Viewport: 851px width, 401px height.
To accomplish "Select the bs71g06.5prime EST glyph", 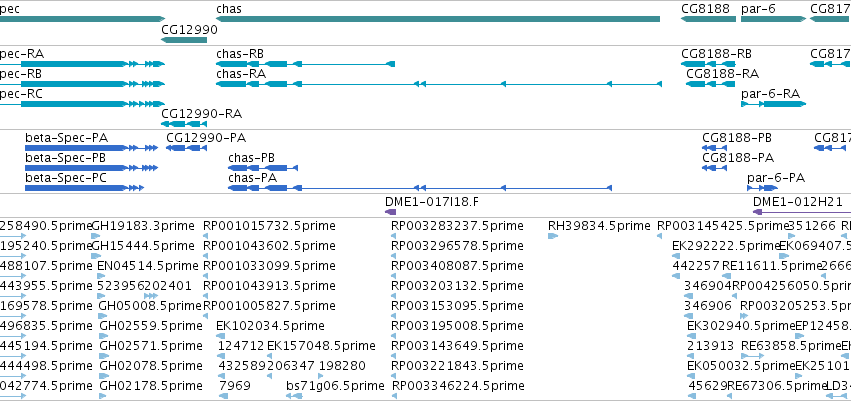I will 294,397.
